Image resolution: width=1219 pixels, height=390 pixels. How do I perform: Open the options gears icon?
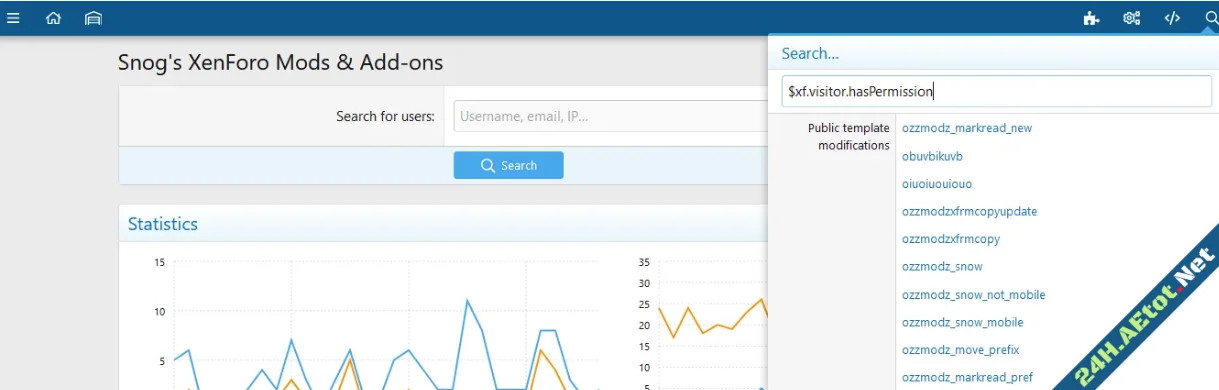1132,18
